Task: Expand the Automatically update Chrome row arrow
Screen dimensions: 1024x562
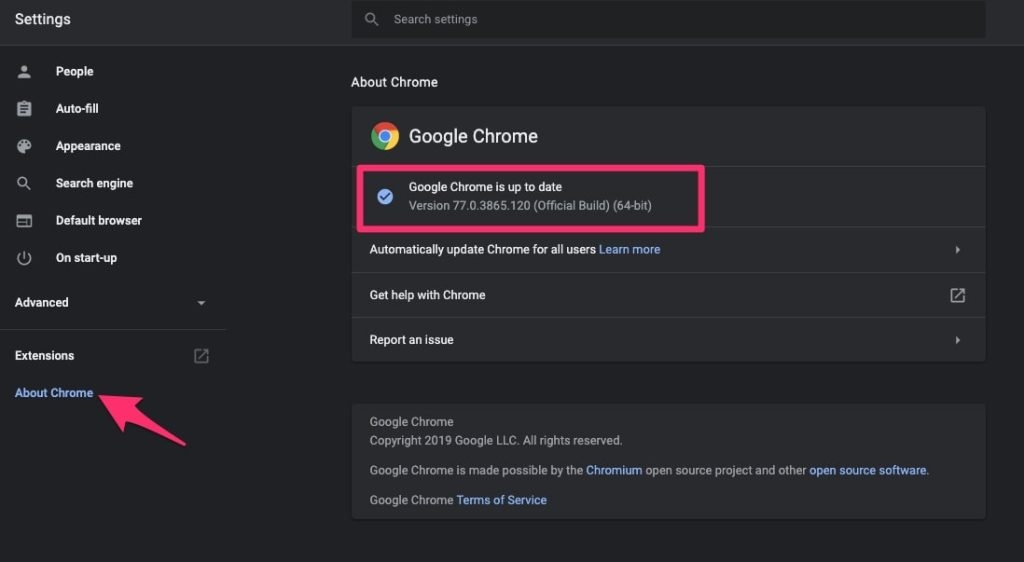Action: (957, 249)
